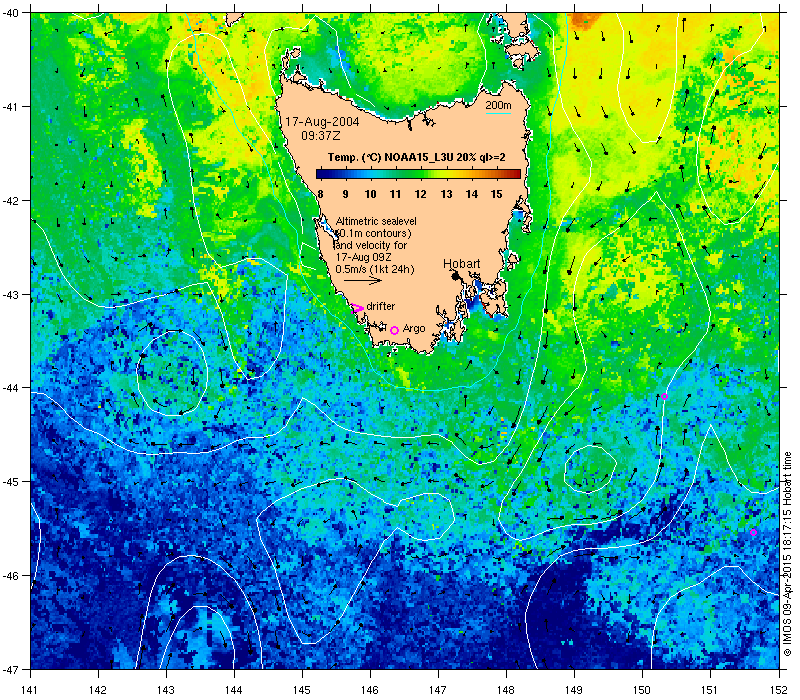Click longitude axis label '143'
800x700 pixels.
point(166,690)
